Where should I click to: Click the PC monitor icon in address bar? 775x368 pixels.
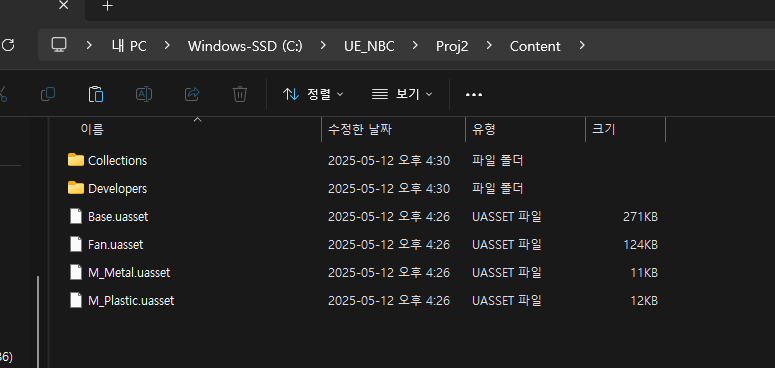point(59,45)
